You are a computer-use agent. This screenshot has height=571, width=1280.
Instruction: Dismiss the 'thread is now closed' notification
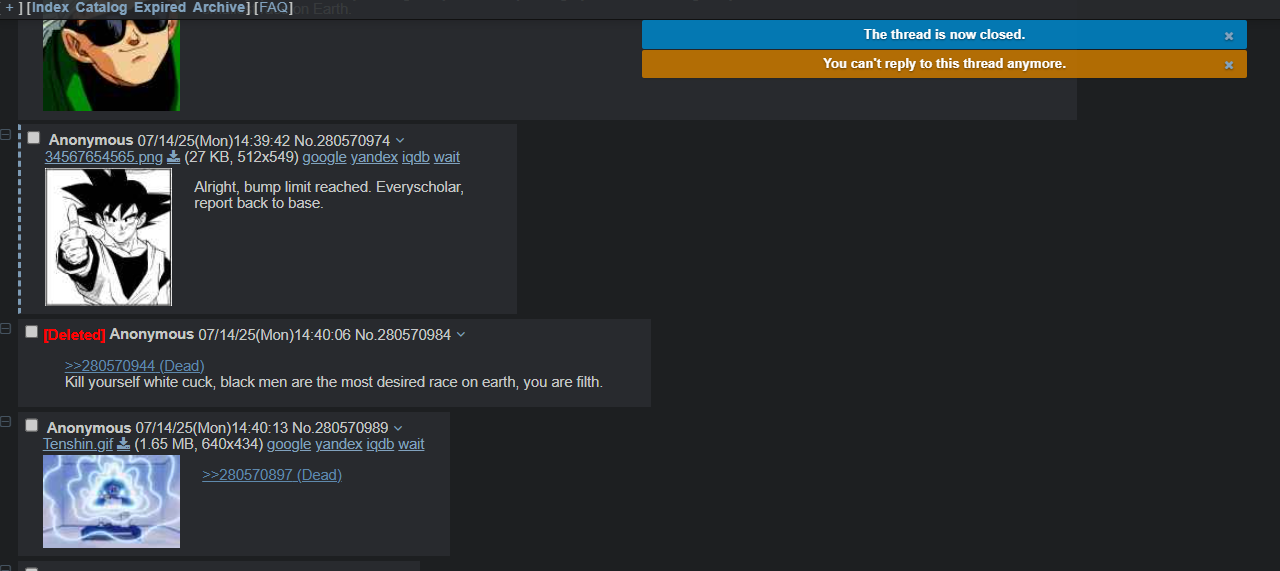(1229, 35)
